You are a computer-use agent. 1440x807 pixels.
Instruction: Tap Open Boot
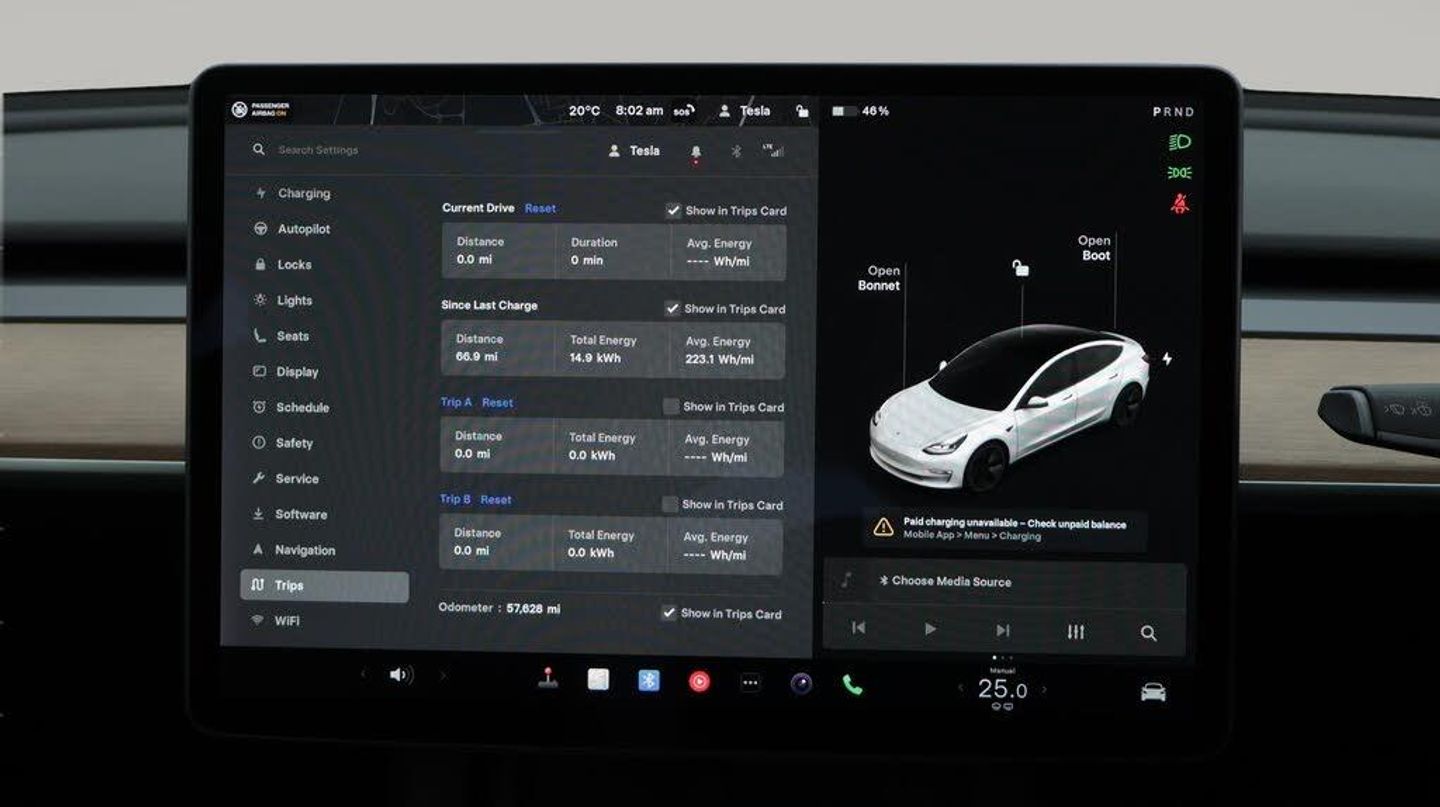(1095, 248)
